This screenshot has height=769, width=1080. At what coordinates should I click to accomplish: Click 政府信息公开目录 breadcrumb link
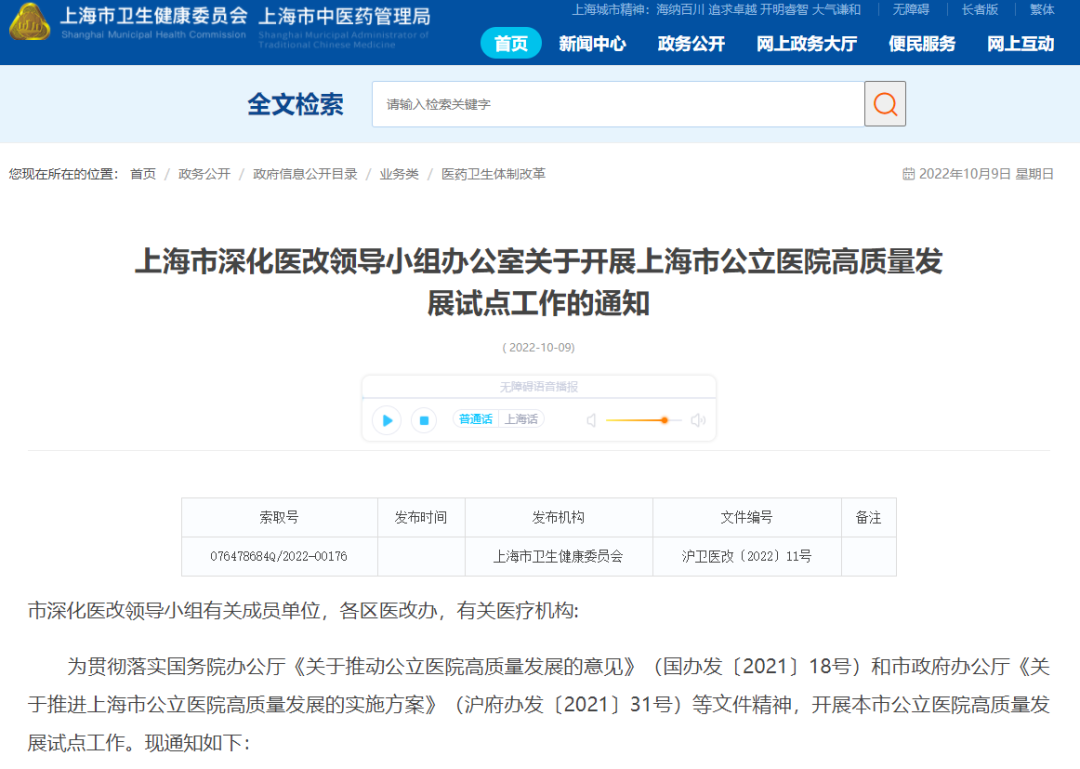click(305, 174)
